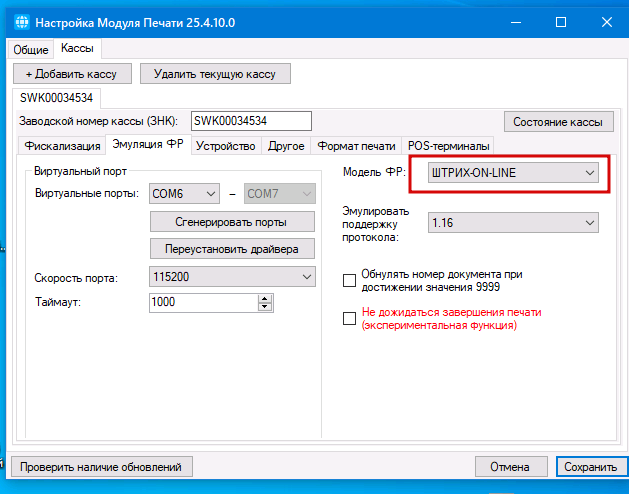Click the Виртуальные порты label
The height and width of the screenshot is (494, 629).
tap(87, 193)
